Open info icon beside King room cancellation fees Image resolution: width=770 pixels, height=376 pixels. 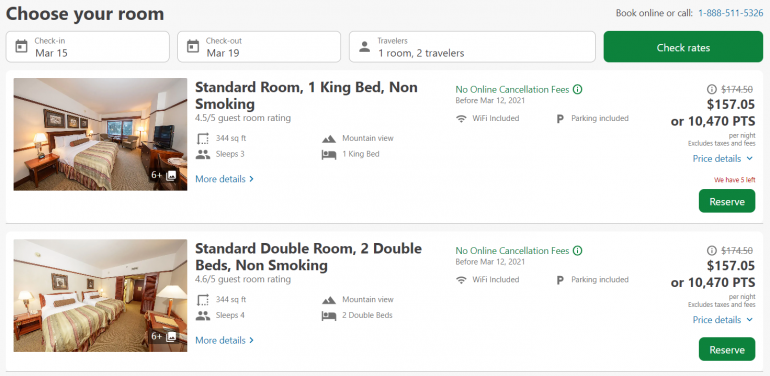click(x=578, y=90)
